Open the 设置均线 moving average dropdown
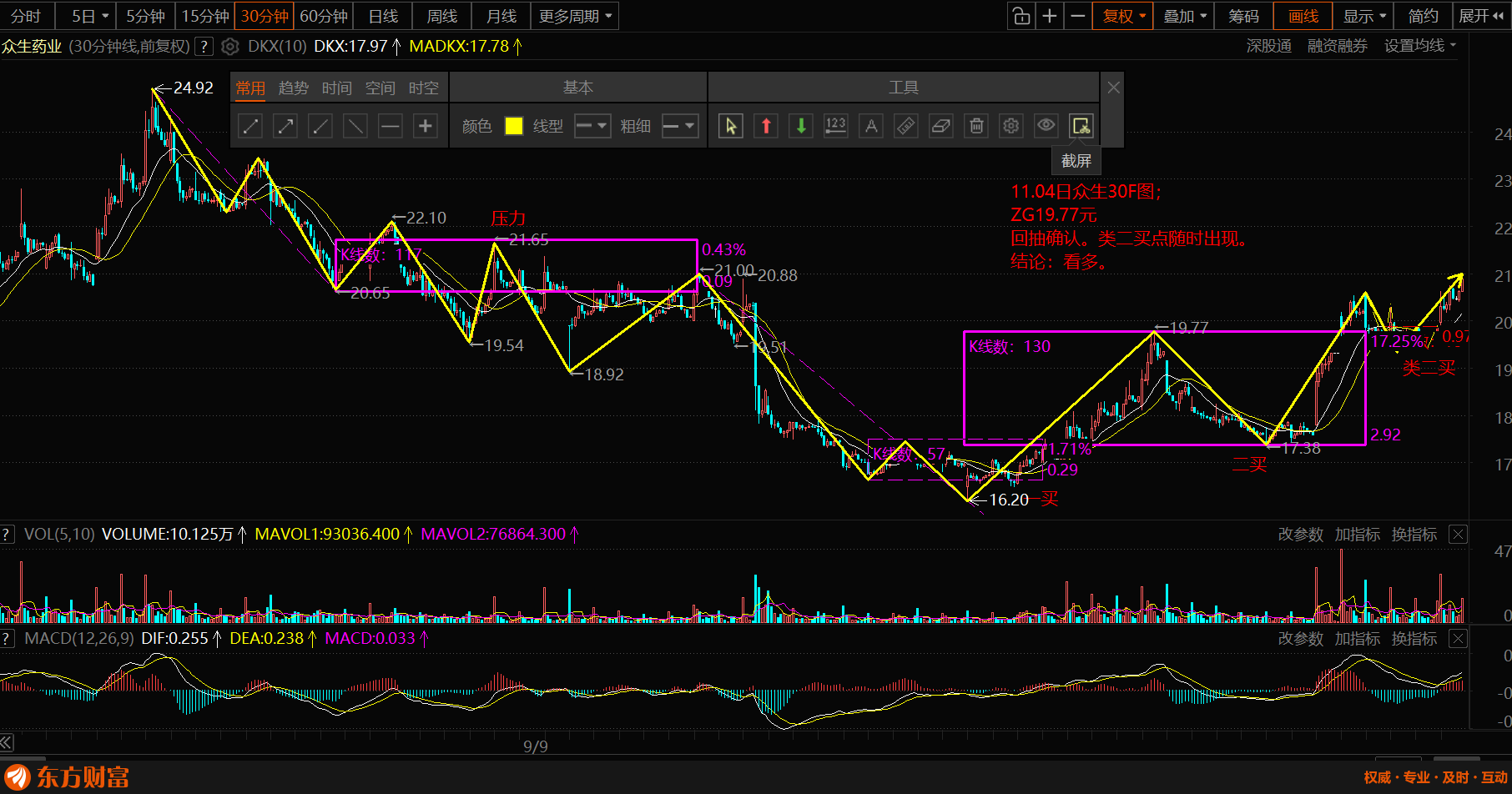The width and height of the screenshot is (1512, 794). (1420, 46)
